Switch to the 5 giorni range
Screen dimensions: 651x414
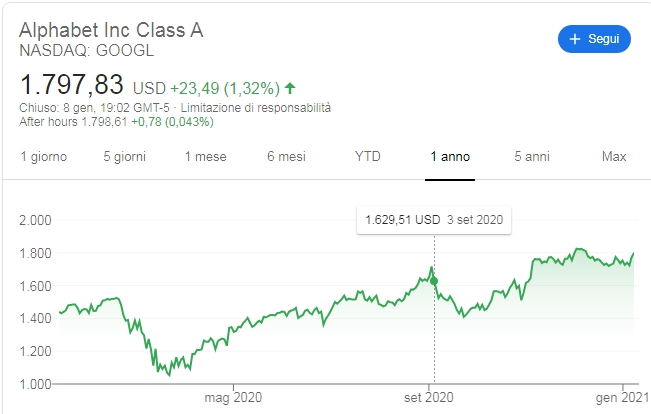[125, 157]
